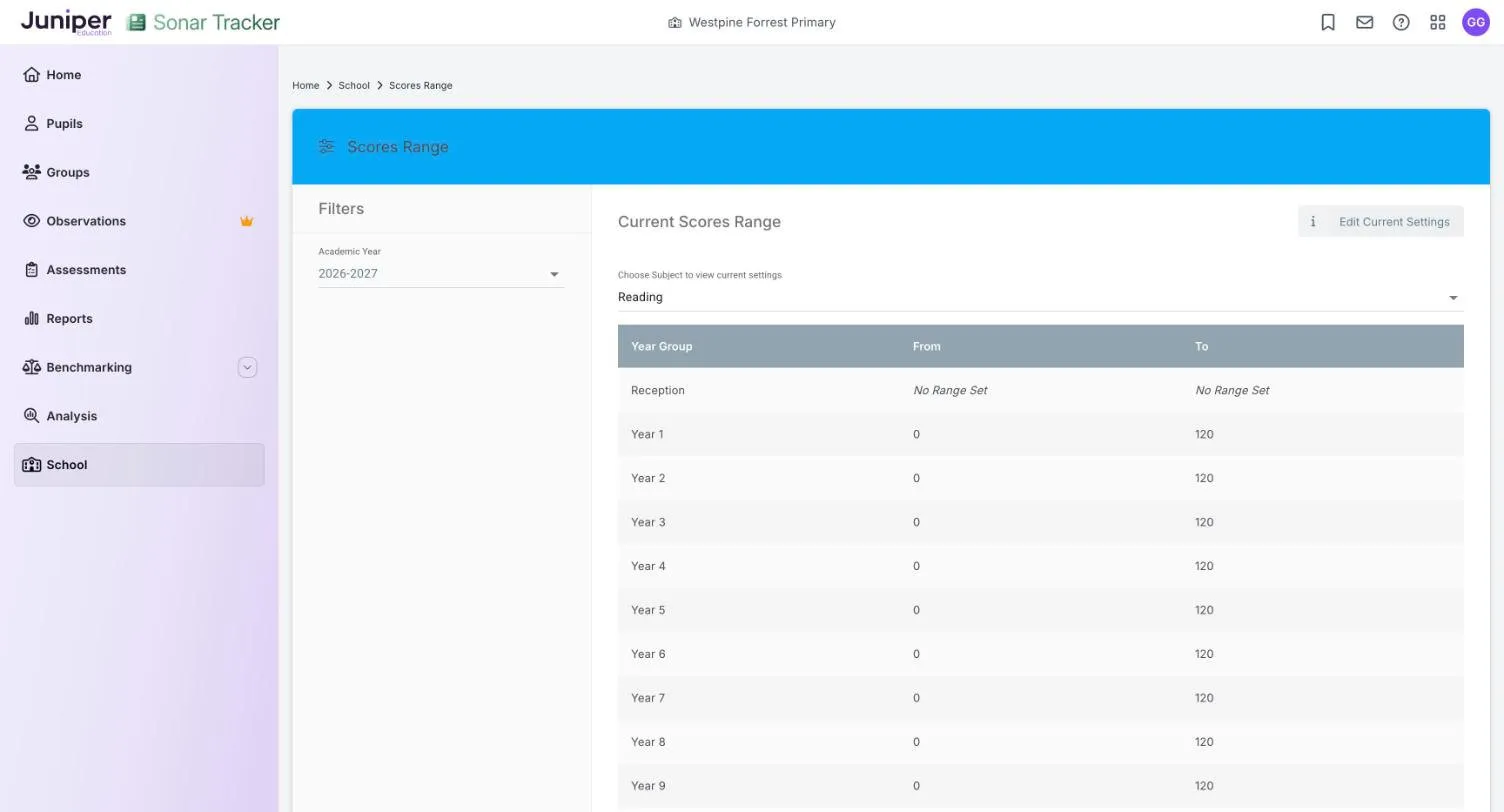
Task: Click the Reports bar chart icon
Action: pyautogui.click(x=31, y=319)
